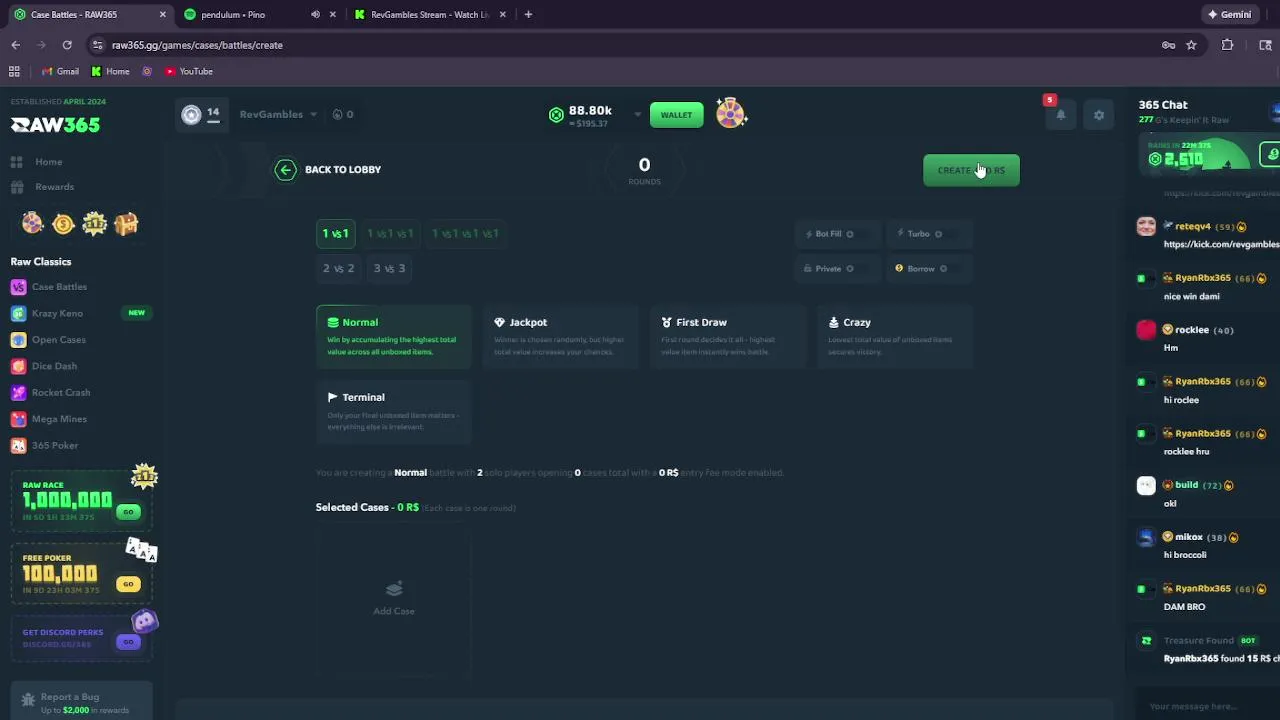Click the rocklee username in chat
This screenshot has height=720, width=1280.
coord(1192,330)
